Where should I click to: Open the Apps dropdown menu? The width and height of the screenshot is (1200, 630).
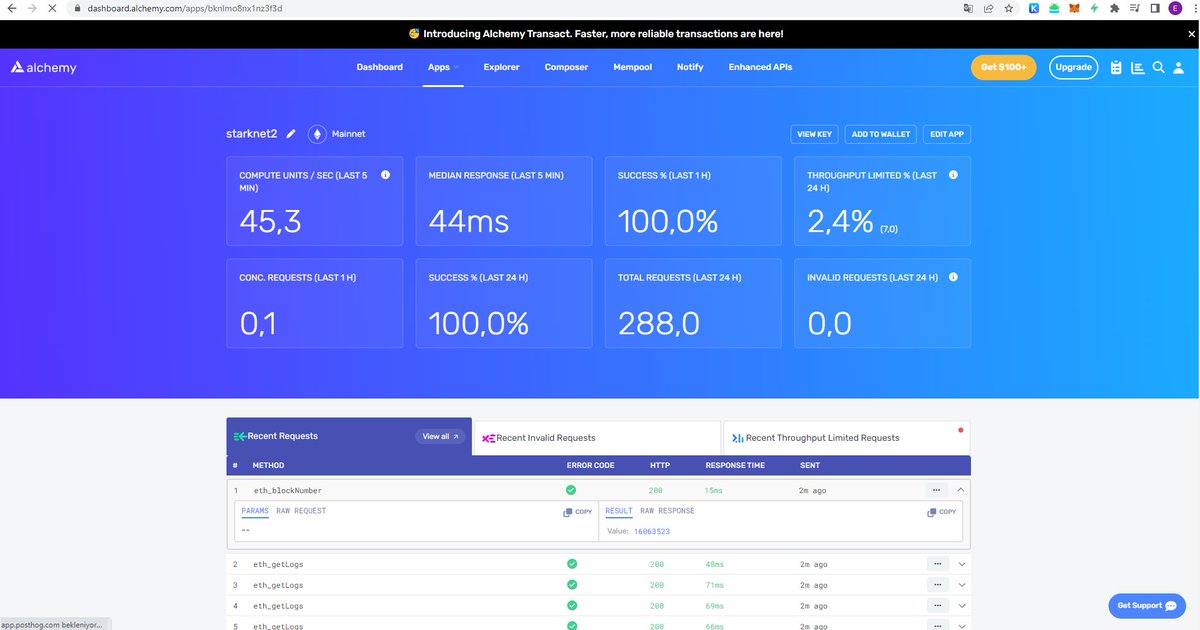point(443,67)
